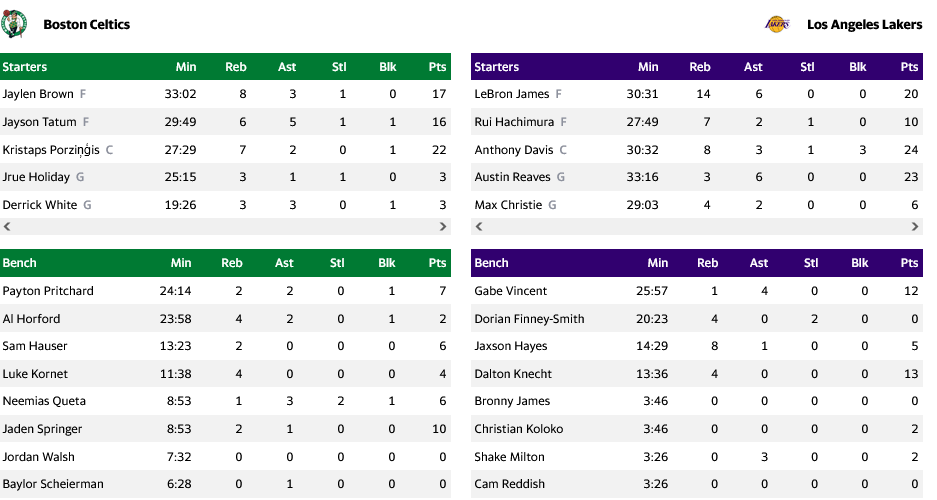Select Anthony Davis in Lakers starters
This screenshot has height=500, width=937.
514,150
